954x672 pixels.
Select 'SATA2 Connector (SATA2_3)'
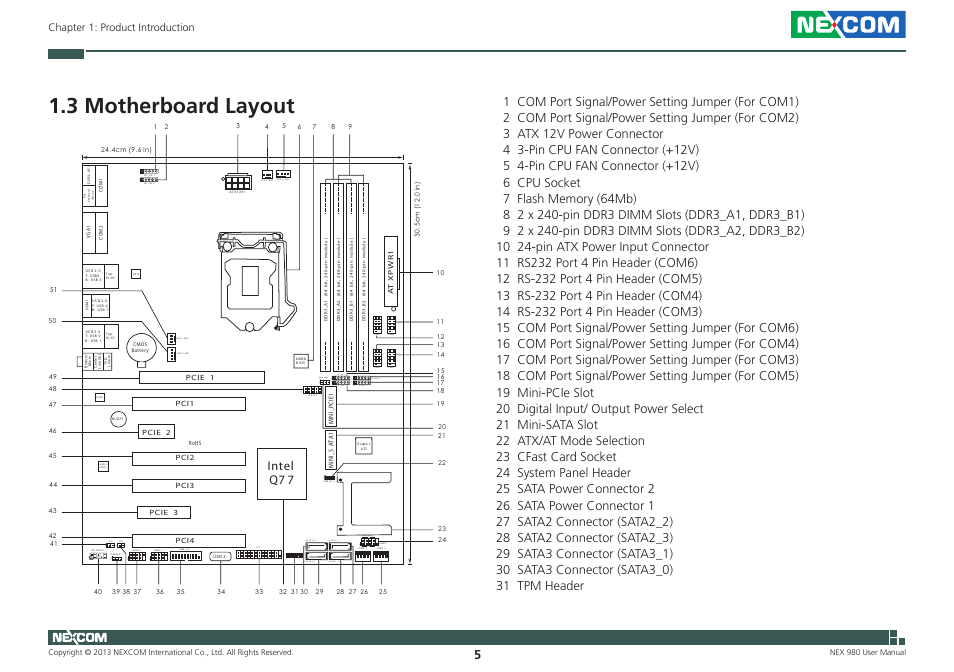pos(595,538)
